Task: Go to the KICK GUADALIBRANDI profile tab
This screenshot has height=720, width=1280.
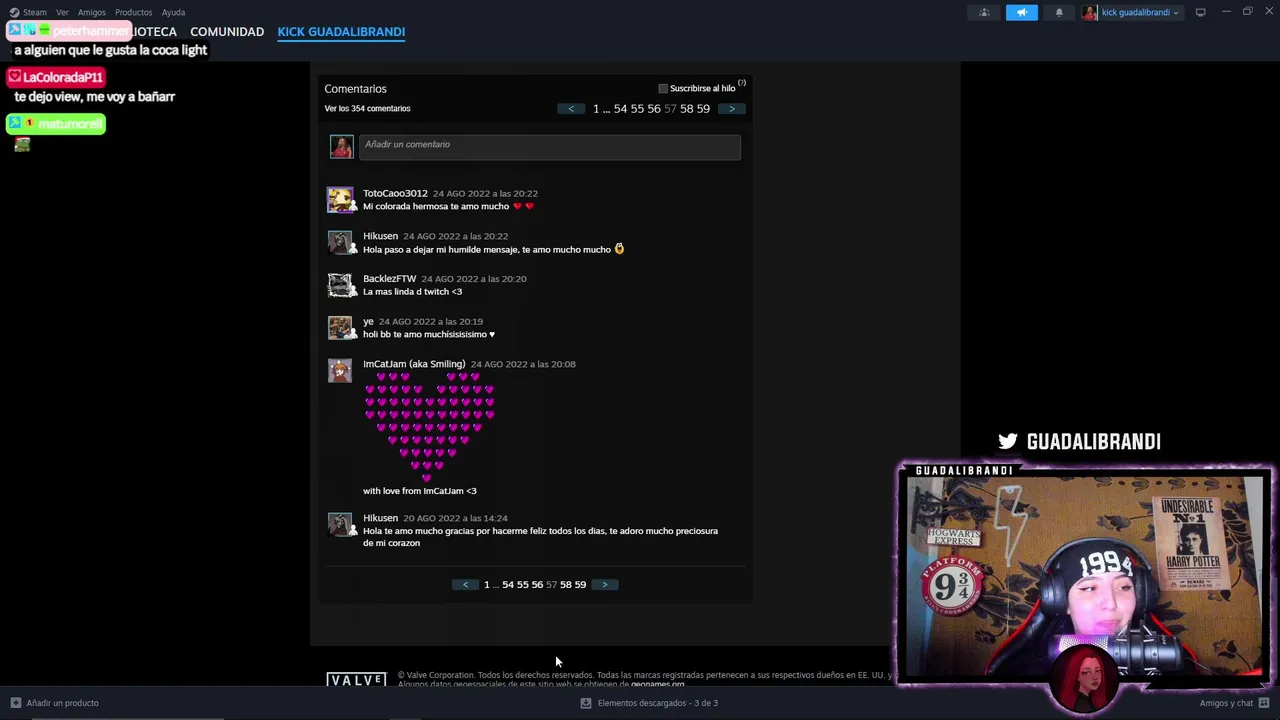Action: click(341, 32)
